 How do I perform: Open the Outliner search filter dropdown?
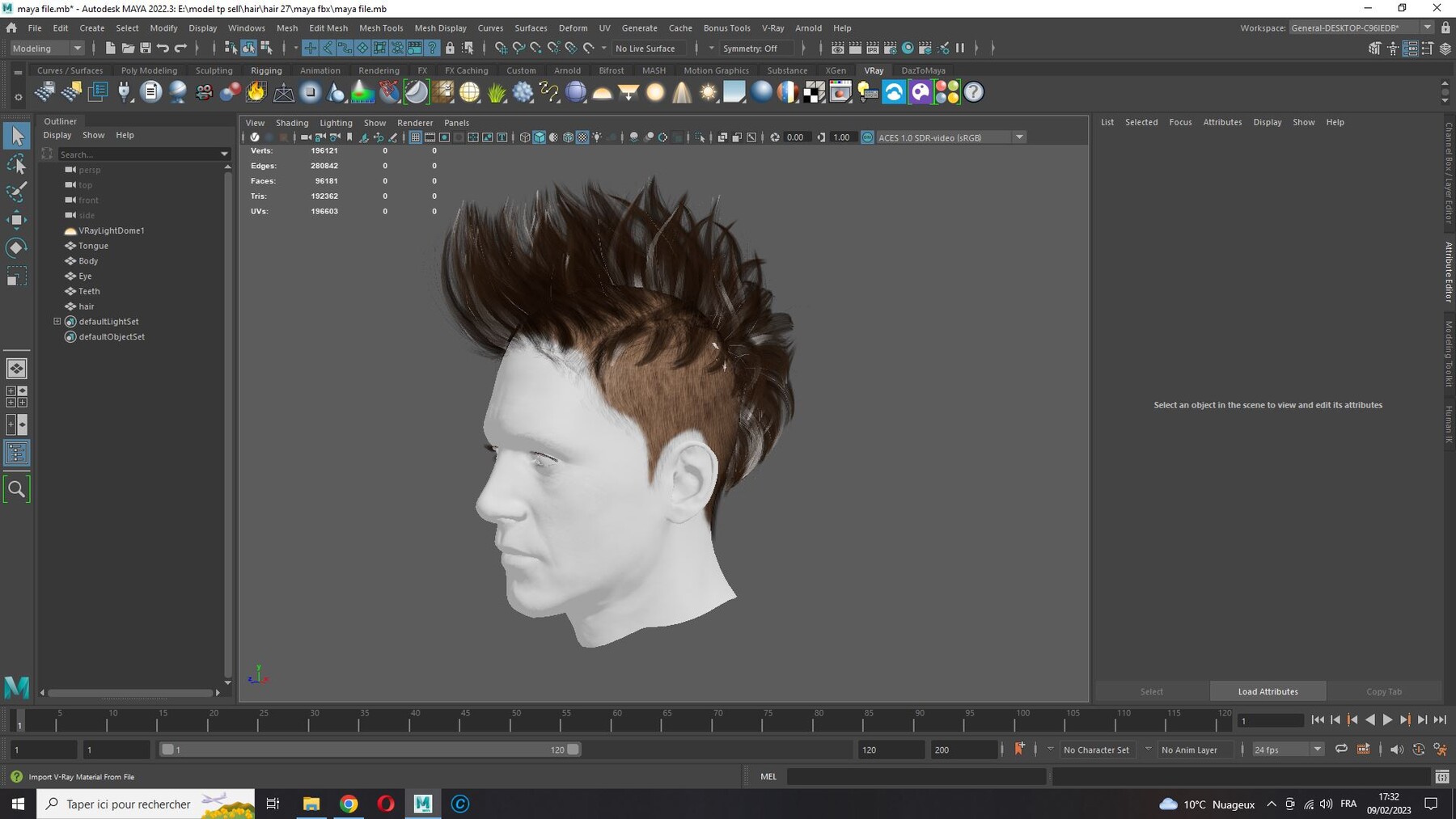point(224,154)
